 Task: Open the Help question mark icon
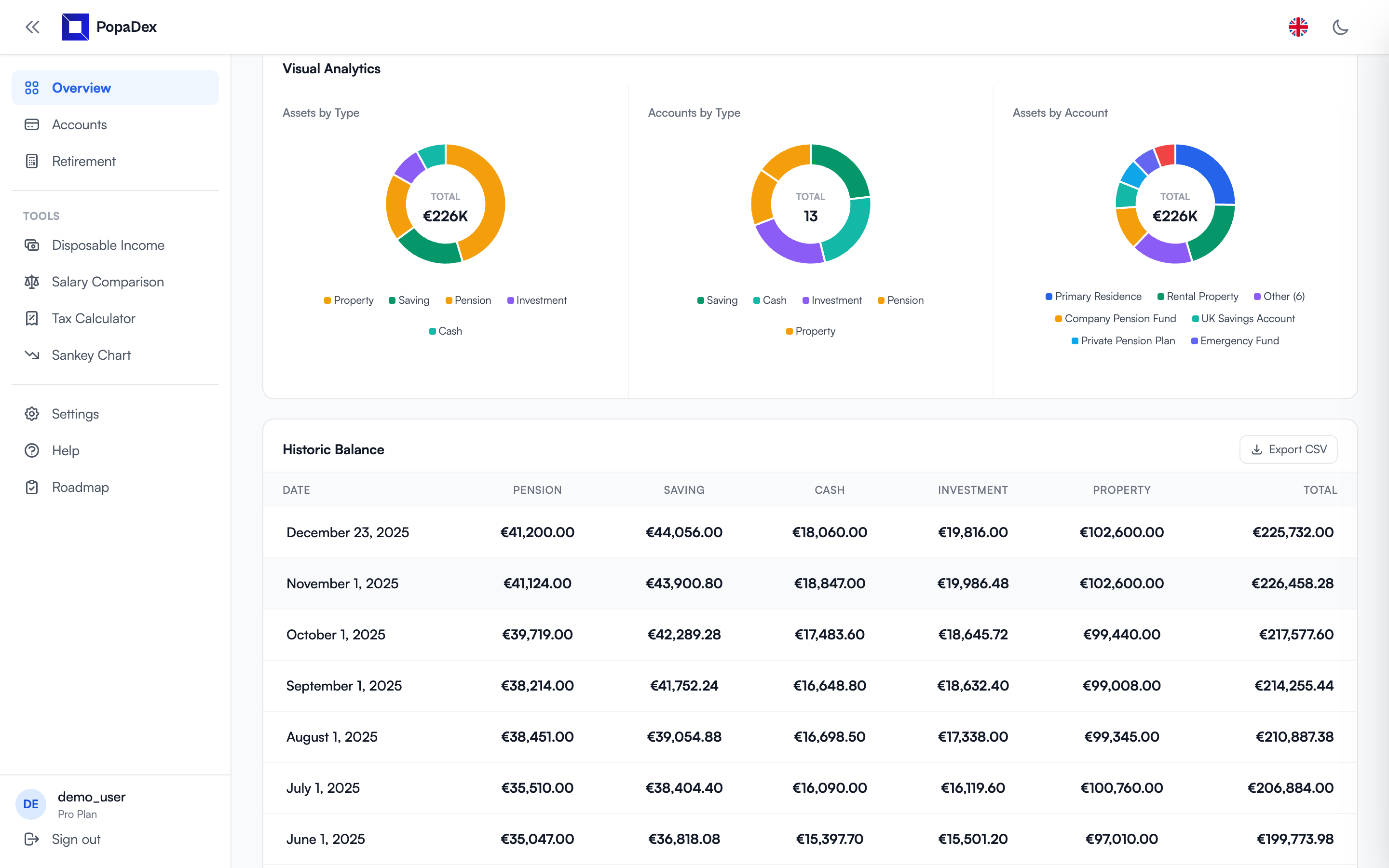coord(32,450)
